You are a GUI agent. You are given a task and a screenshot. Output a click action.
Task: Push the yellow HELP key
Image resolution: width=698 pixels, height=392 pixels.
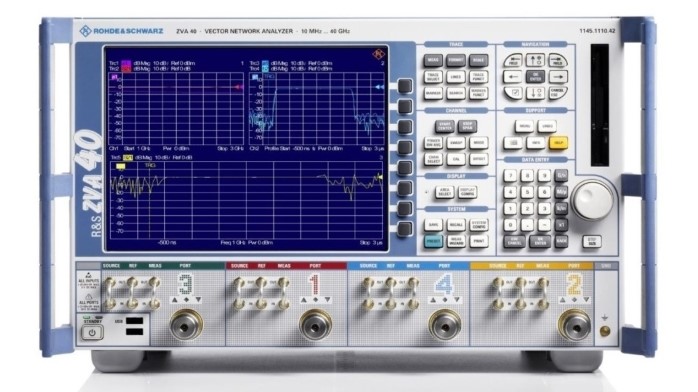[558, 143]
